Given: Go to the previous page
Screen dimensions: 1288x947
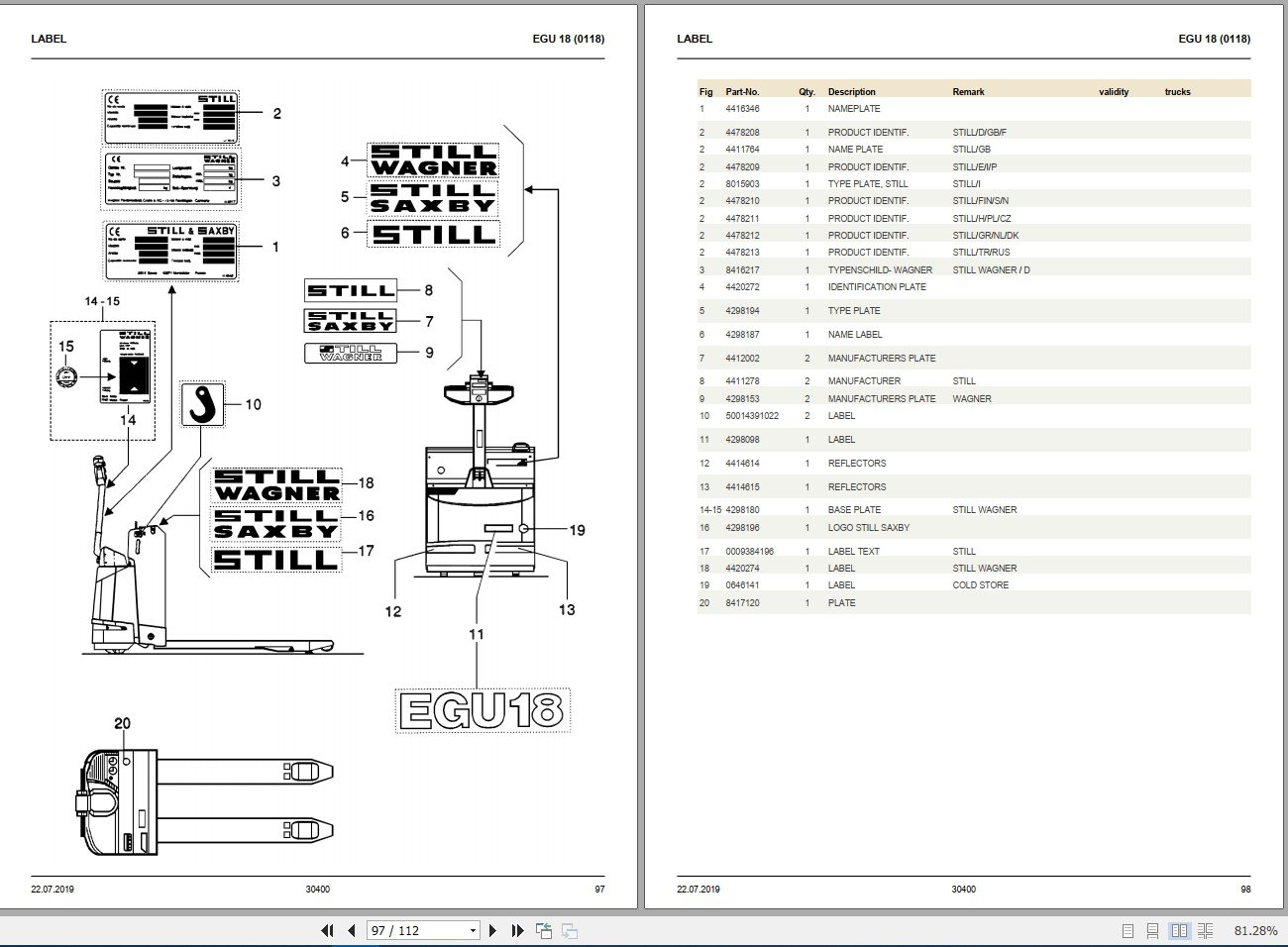Looking at the screenshot, I should click(x=352, y=930).
